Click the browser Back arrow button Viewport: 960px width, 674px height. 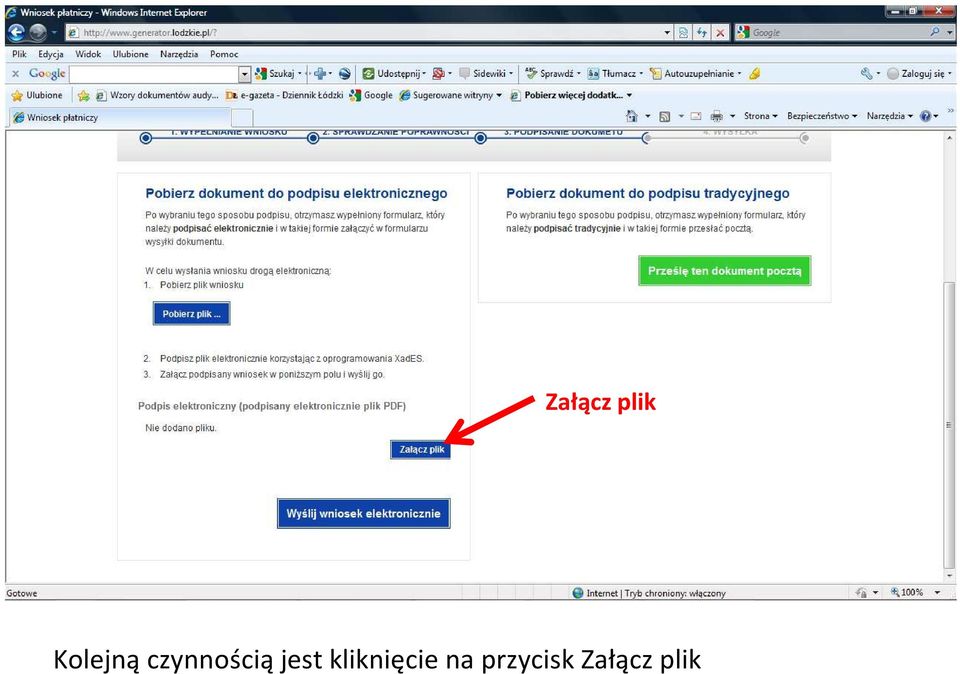[x=17, y=32]
